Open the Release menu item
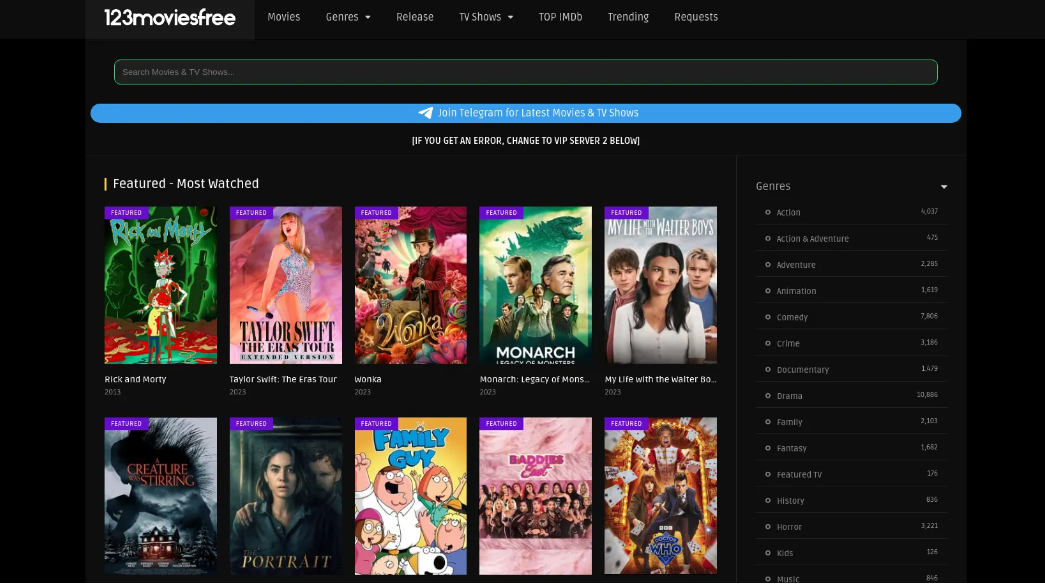Screen dimensions: 1045x585 (x=415, y=17)
